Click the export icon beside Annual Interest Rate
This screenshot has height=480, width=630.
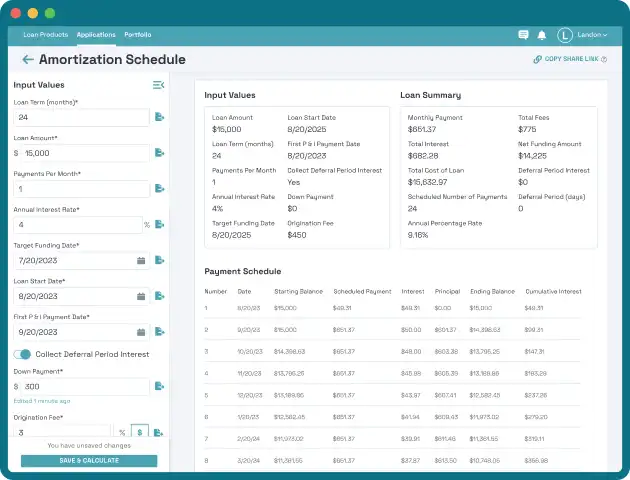[x=160, y=224]
